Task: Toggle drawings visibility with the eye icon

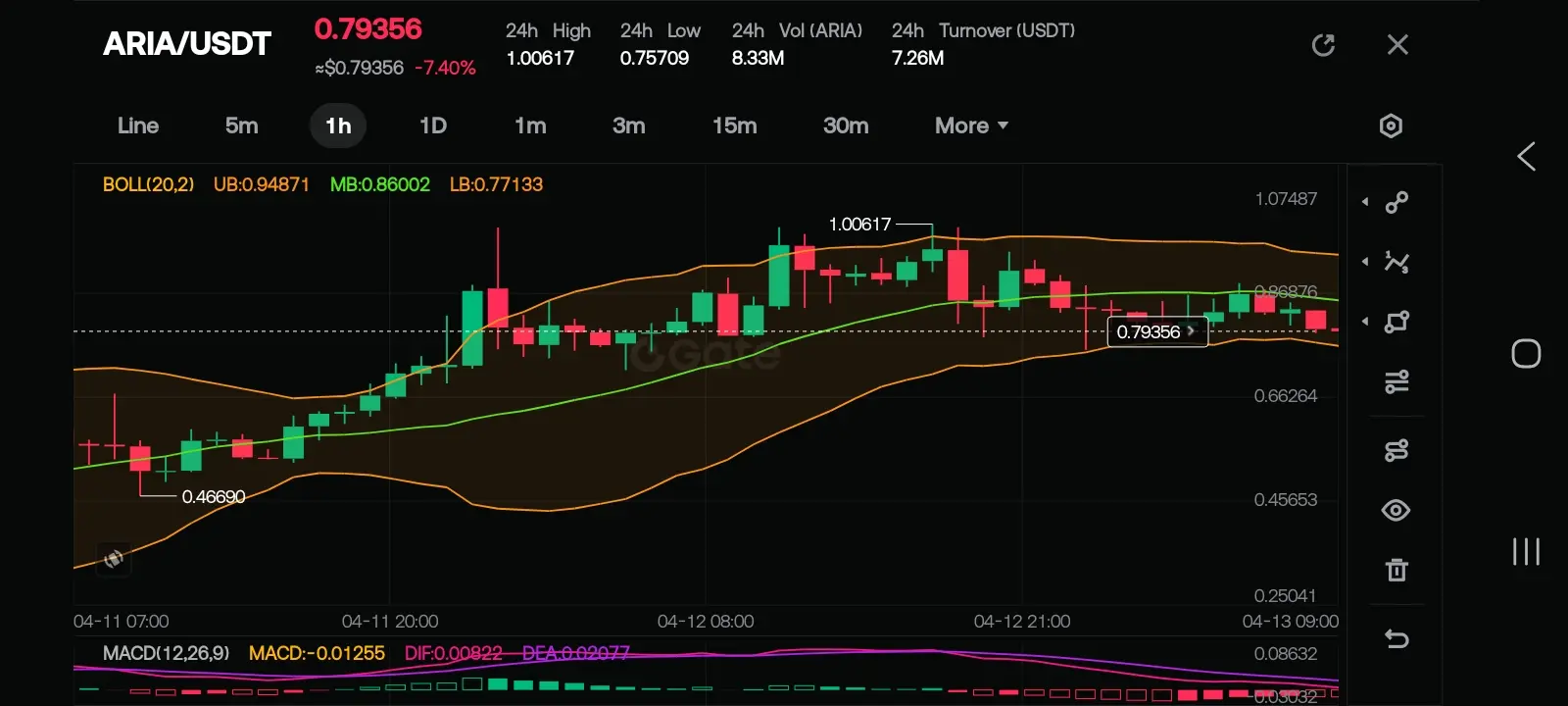Action: pyautogui.click(x=1396, y=510)
